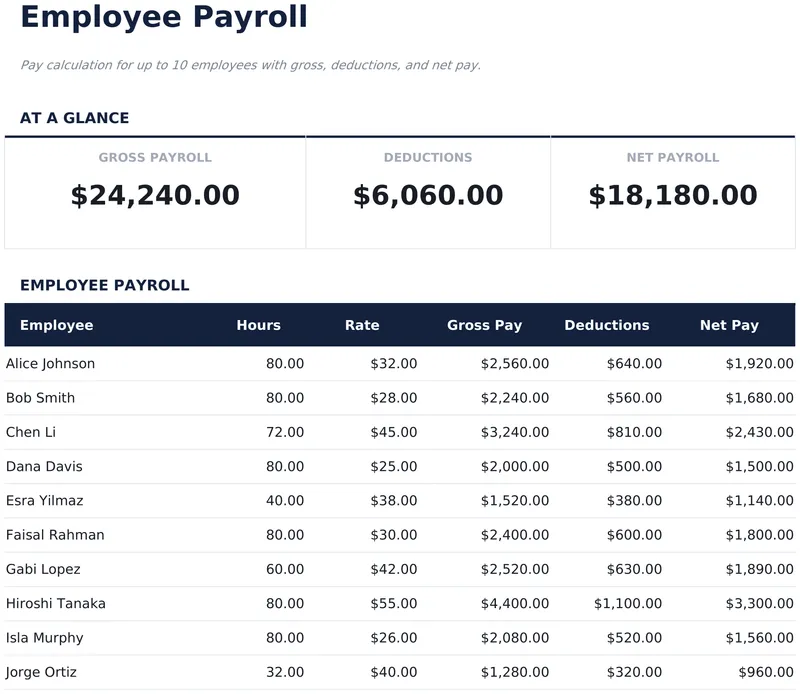
Task: Click Chen Li's hours value 72.00
Action: pyautogui.click(x=285, y=432)
